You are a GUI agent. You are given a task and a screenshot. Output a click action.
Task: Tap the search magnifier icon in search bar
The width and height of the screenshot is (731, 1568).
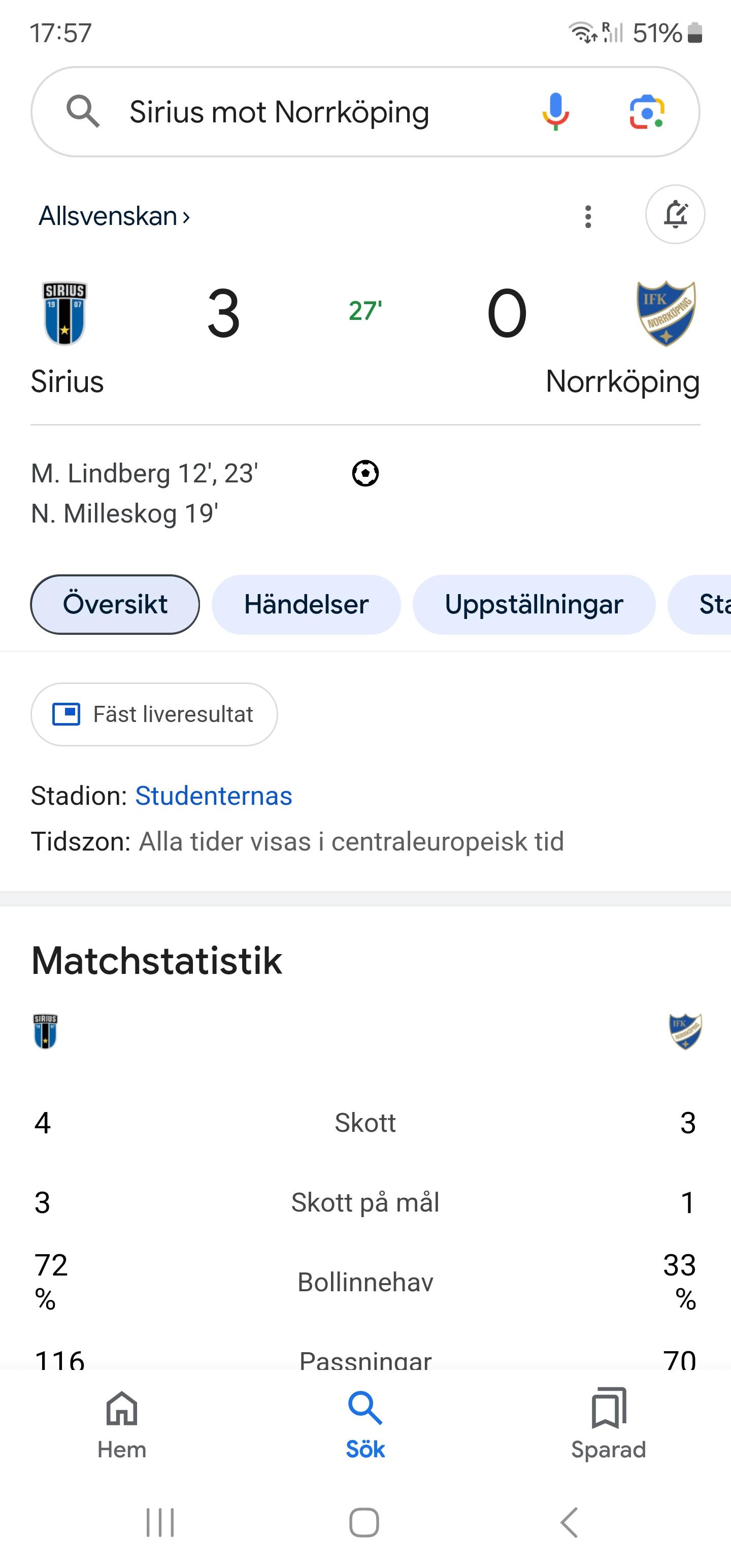point(83,111)
